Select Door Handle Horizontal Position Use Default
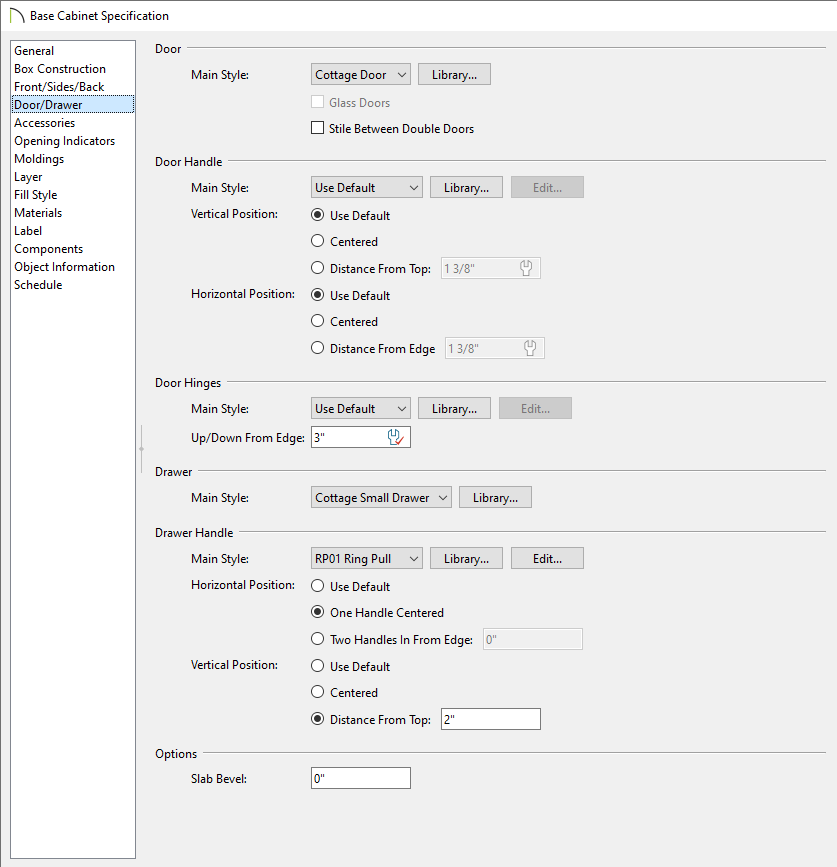 click(317, 295)
